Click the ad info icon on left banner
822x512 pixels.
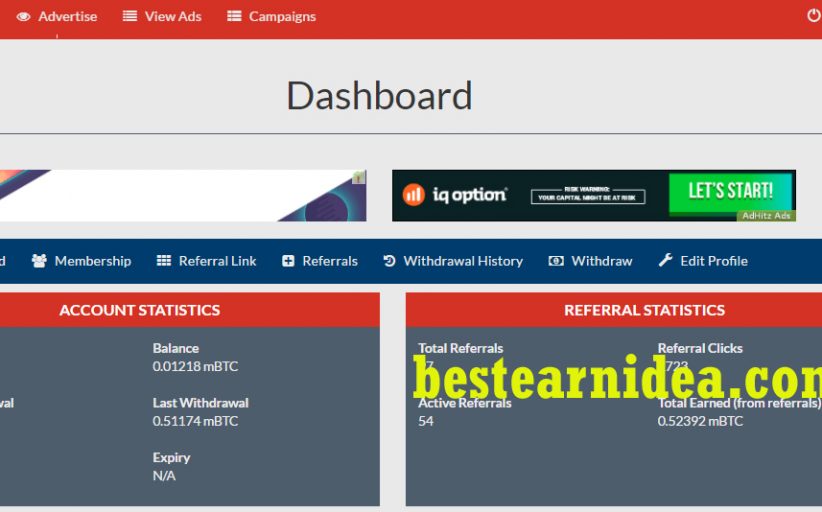[x=359, y=177]
